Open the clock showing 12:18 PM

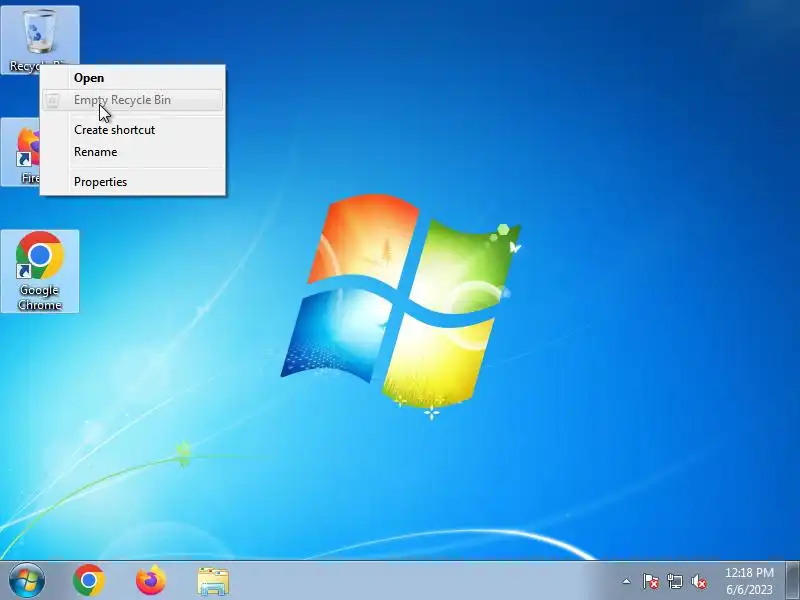tap(749, 581)
